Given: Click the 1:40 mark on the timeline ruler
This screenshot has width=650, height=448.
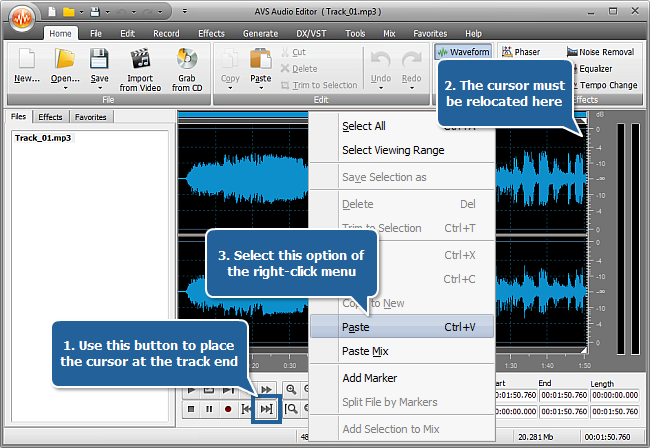Looking at the screenshot, I should click(x=547, y=366).
